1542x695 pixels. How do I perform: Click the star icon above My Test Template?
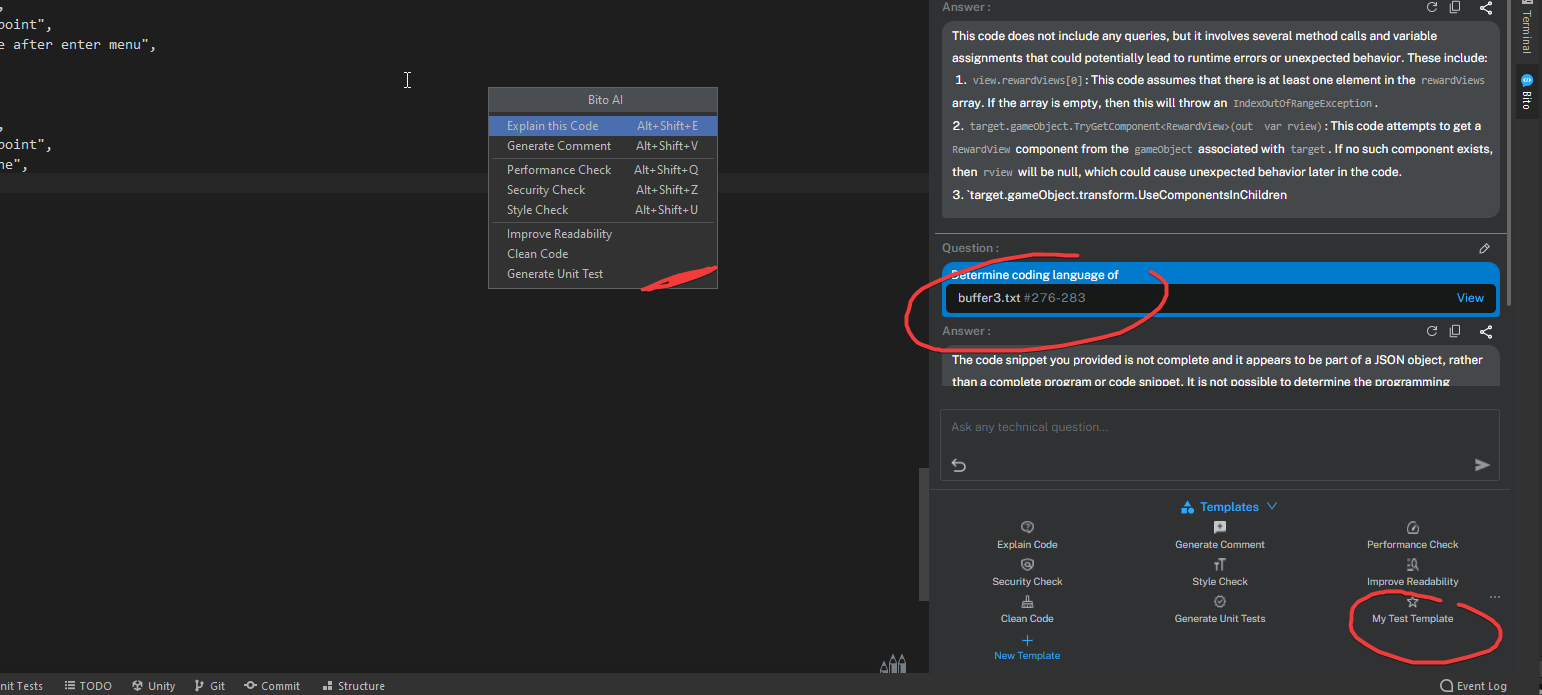pos(1412,601)
